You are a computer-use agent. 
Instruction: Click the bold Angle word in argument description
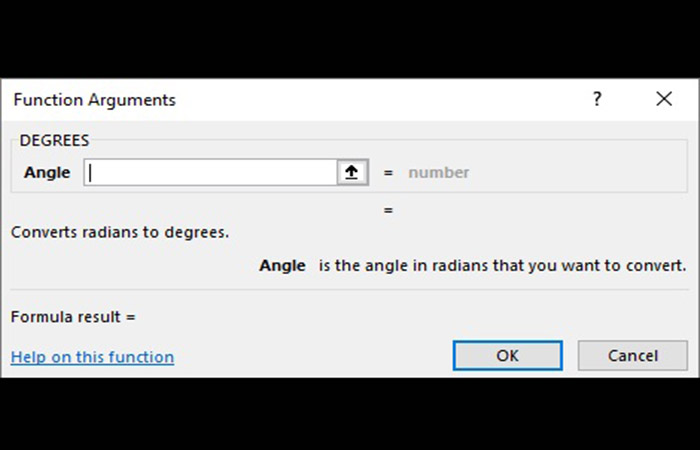[x=282, y=266]
